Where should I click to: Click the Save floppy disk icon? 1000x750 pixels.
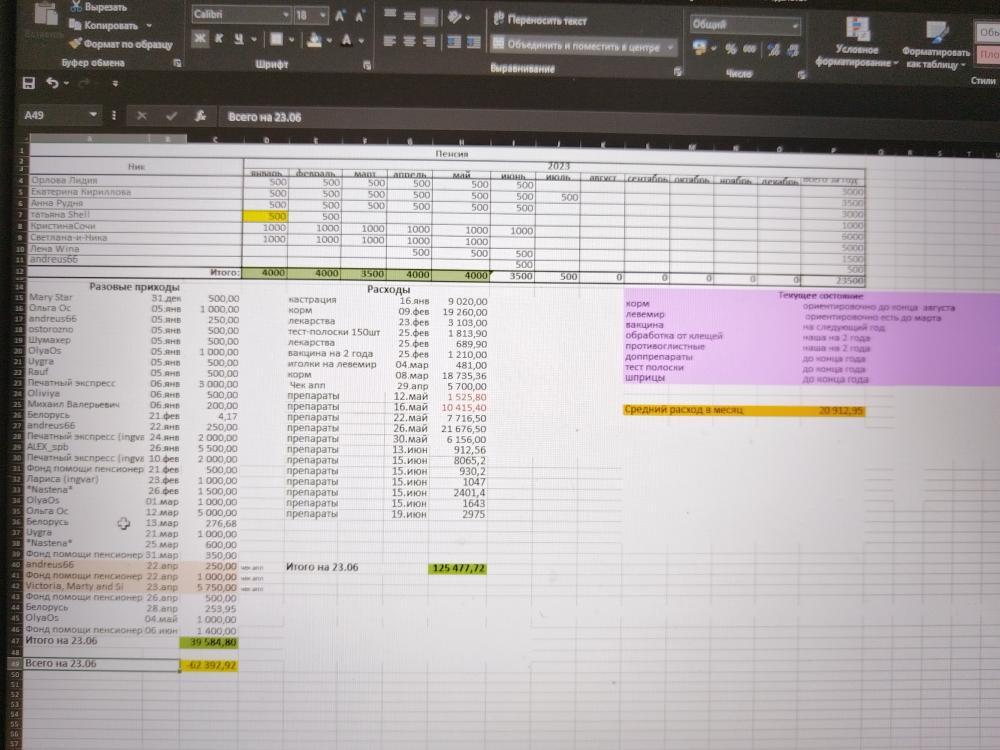point(28,83)
